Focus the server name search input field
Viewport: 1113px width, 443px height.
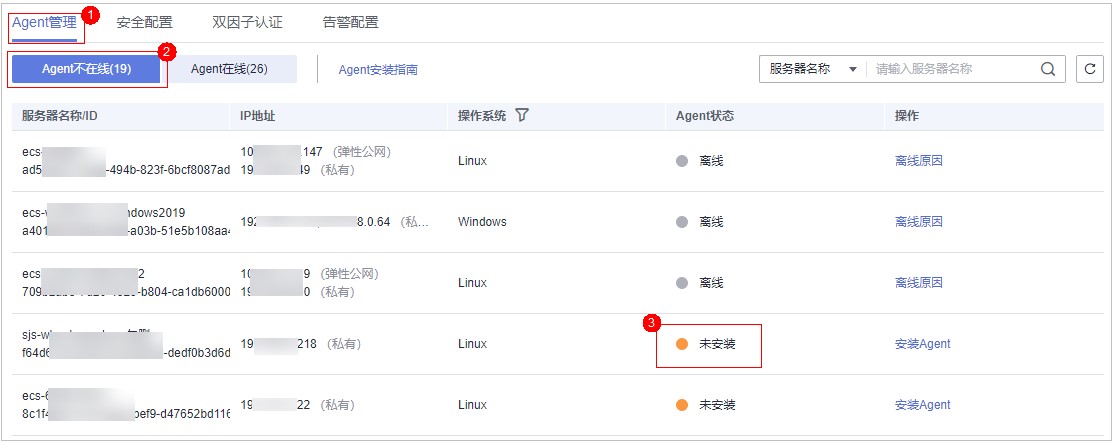point(952,69)
